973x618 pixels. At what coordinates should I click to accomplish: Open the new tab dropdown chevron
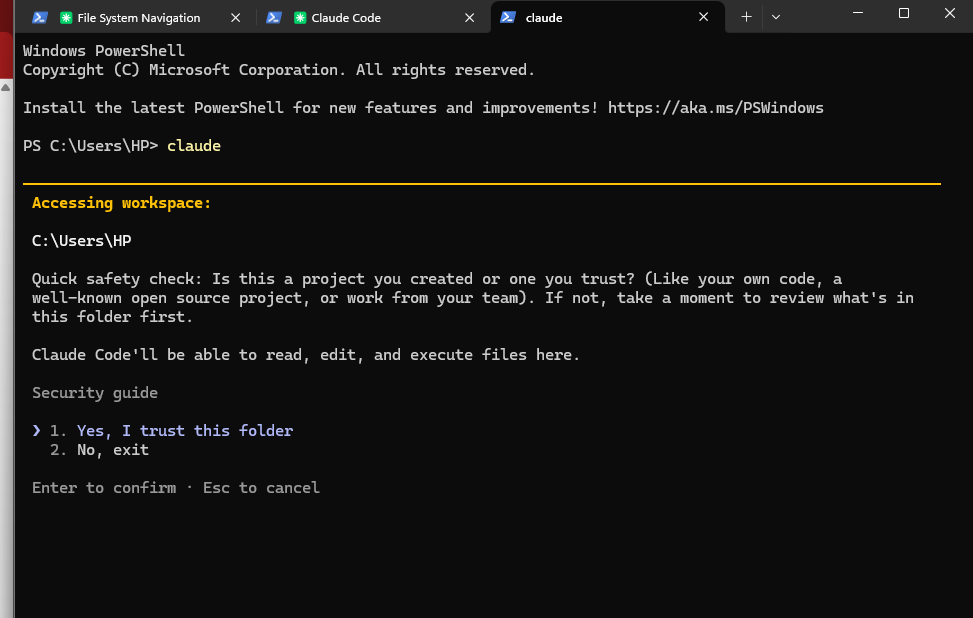[x=775, y=17]
